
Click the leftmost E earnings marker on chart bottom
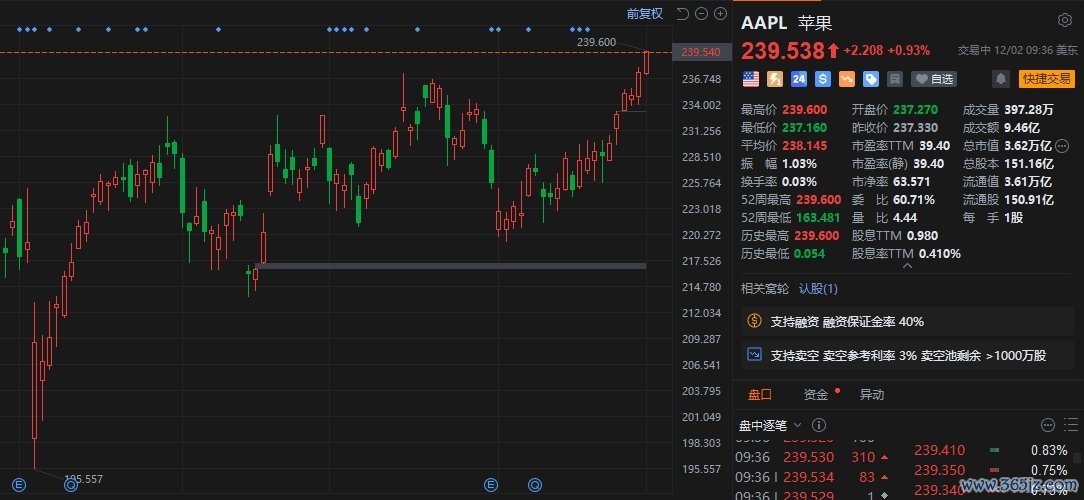click(x=19, y=484)
